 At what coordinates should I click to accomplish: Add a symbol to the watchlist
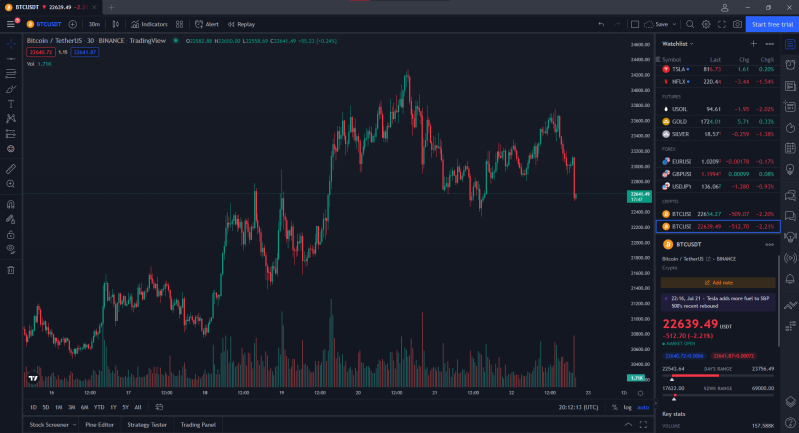click(754, 44)
